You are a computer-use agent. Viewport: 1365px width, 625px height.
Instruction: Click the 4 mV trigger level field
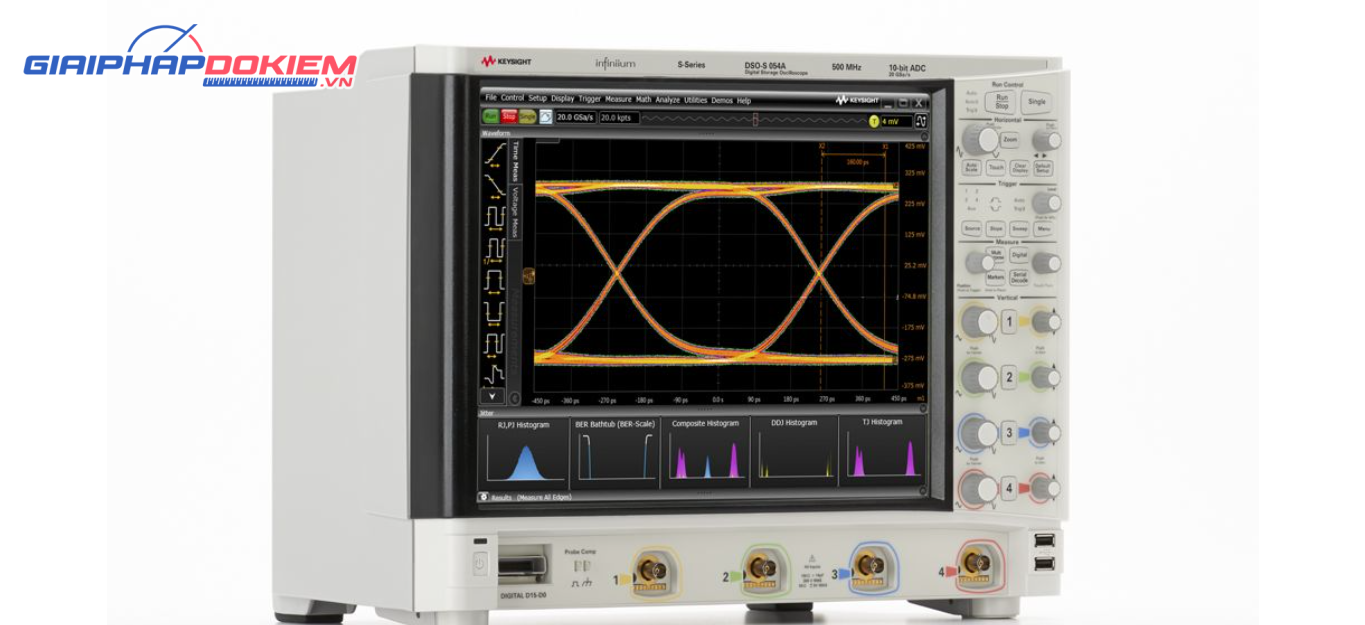pyautogui.click(x=896, y=121)
